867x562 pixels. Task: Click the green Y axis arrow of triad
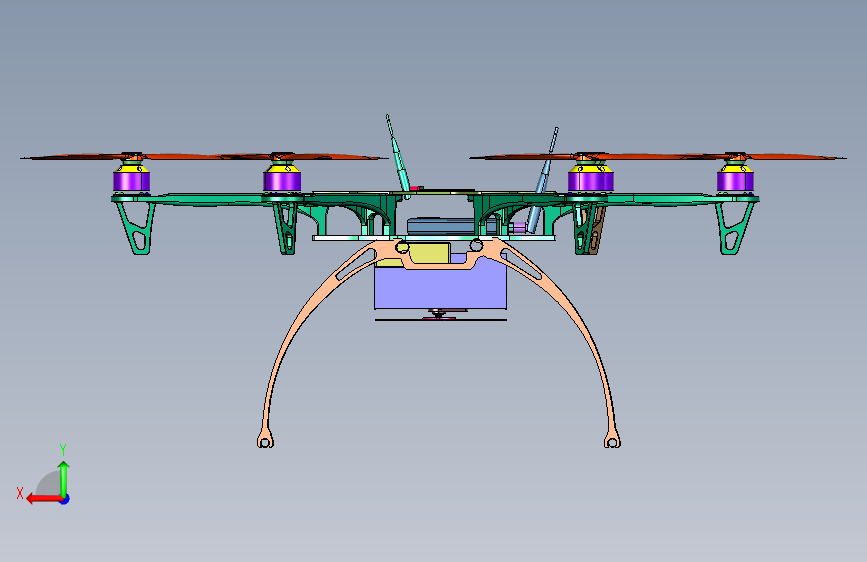pos(64,479)
